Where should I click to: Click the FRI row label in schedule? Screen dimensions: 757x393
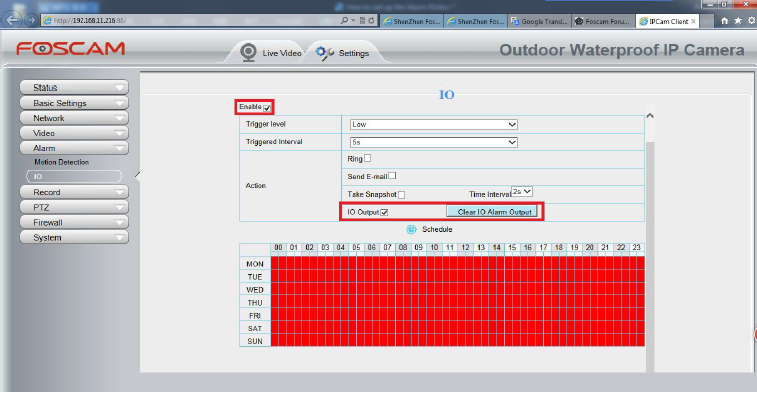click(x=255, y=315)
